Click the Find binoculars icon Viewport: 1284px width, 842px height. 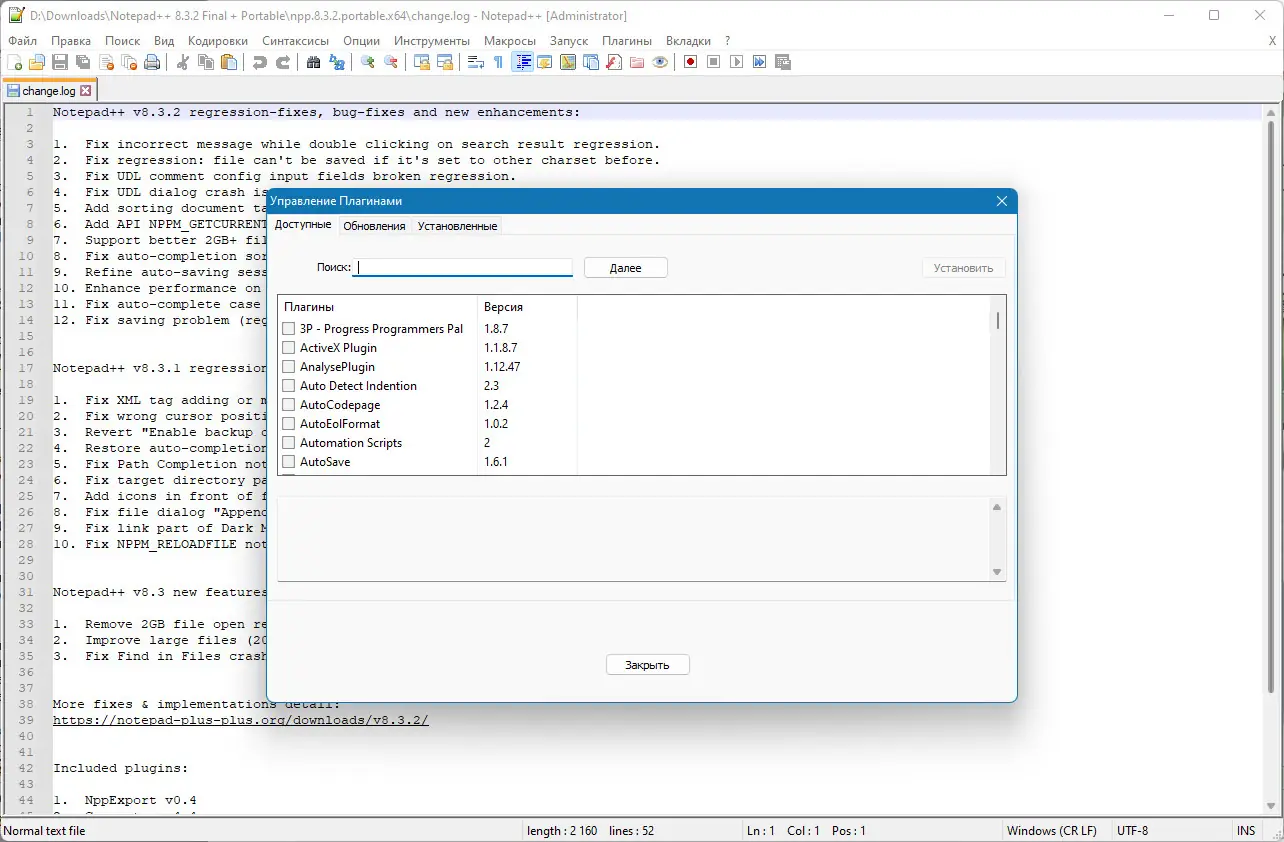tap(313, 62)
